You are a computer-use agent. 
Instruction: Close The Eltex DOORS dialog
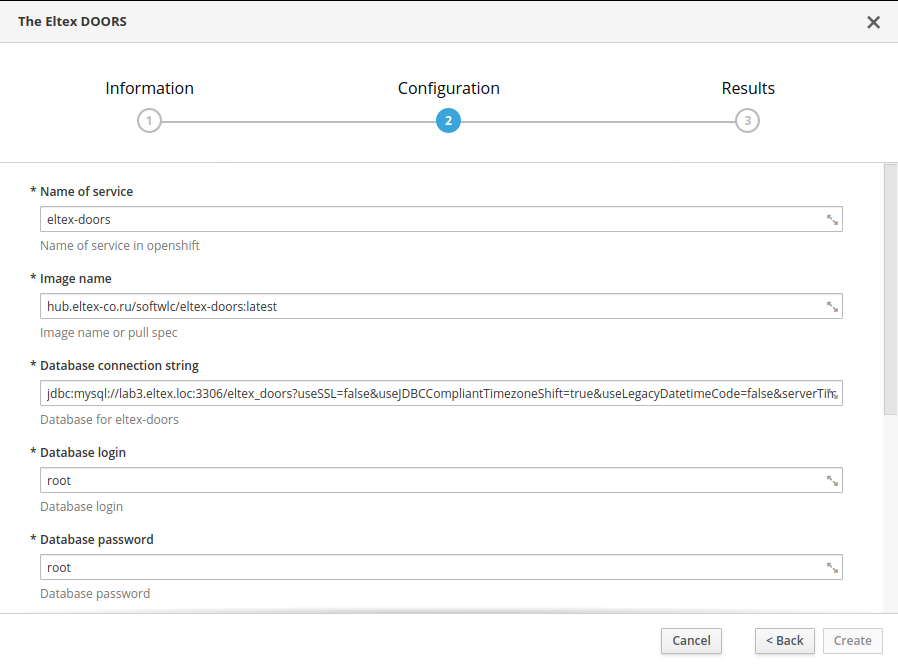pyautogui.click(x=873, y=22)
